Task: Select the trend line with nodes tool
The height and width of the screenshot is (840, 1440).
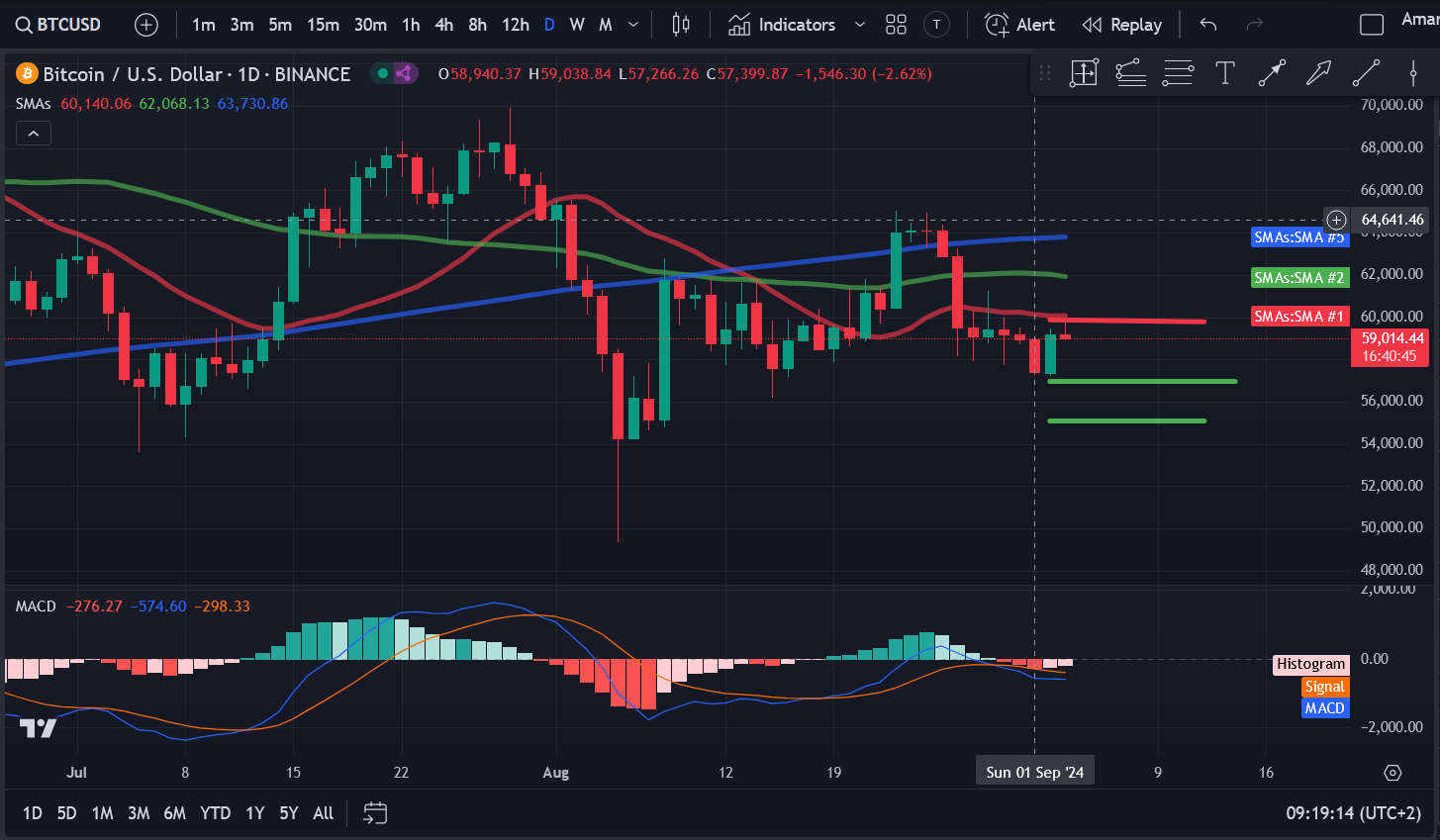Action: point(1272,72)
